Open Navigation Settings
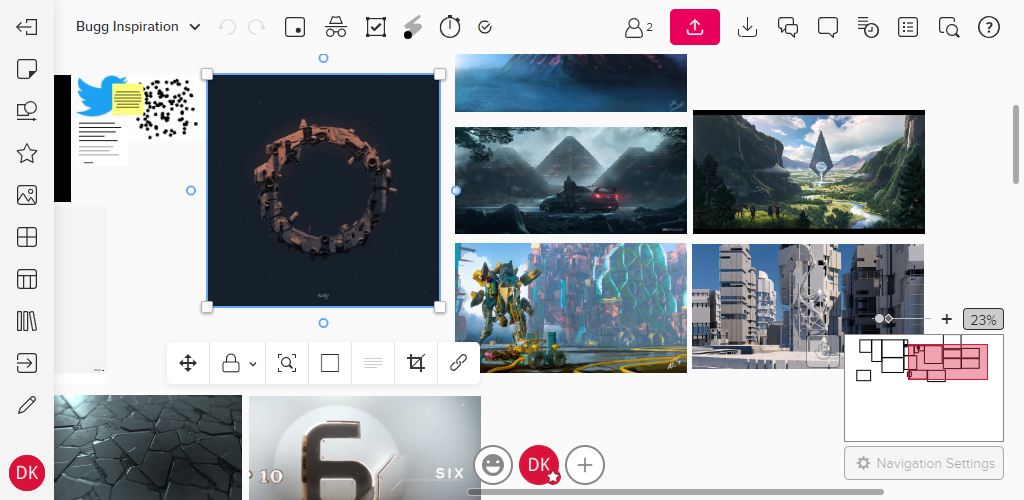 tap(924, 463)
